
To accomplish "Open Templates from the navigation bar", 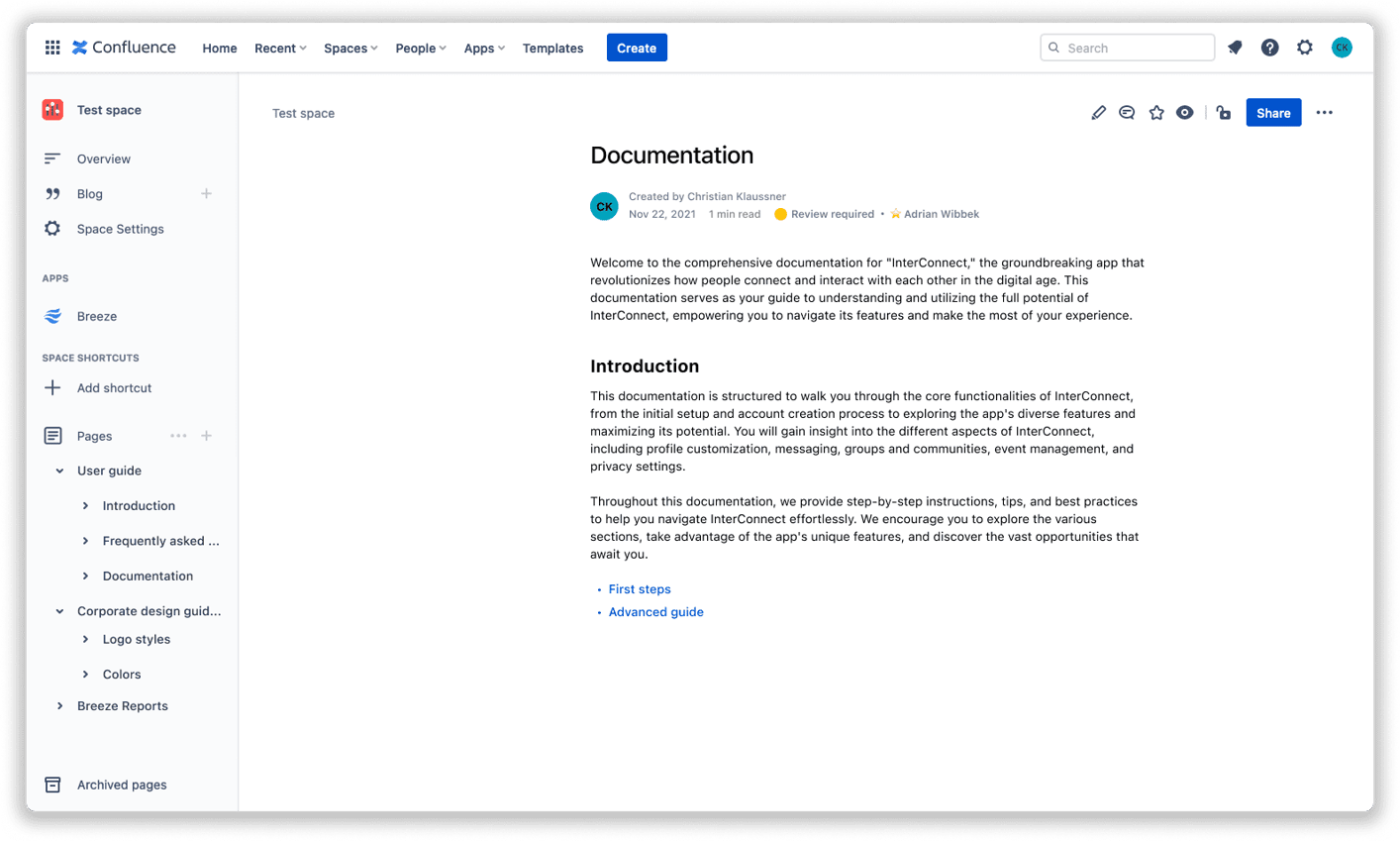I will pyautogui.click(x=552, y=48).
